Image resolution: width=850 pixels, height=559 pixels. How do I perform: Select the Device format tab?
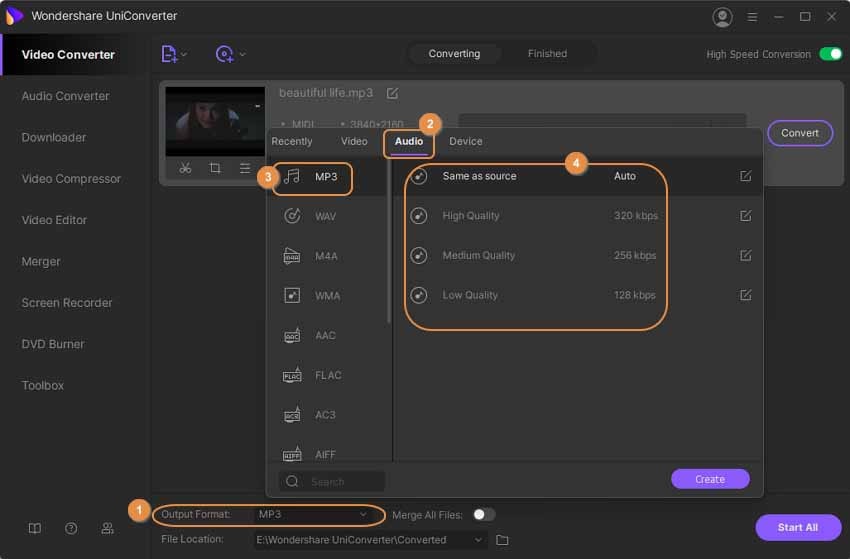click(466, 141)
